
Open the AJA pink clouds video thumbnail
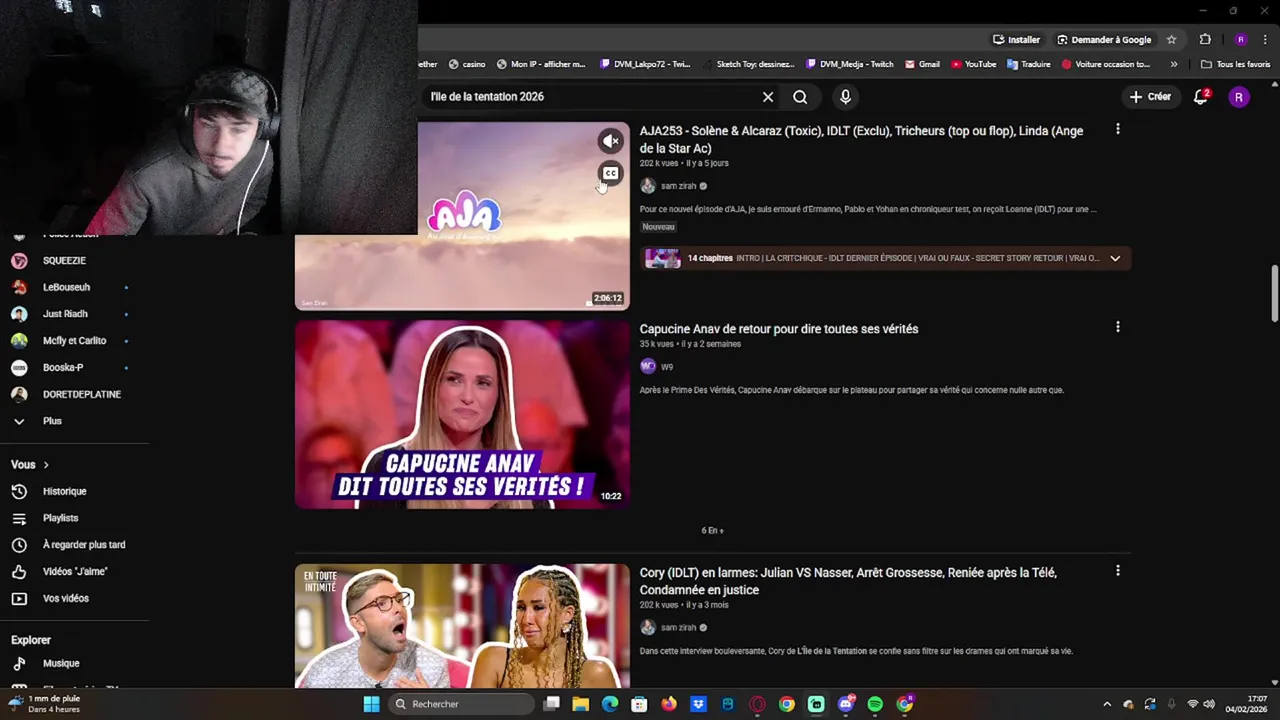[x=462, y=216]
